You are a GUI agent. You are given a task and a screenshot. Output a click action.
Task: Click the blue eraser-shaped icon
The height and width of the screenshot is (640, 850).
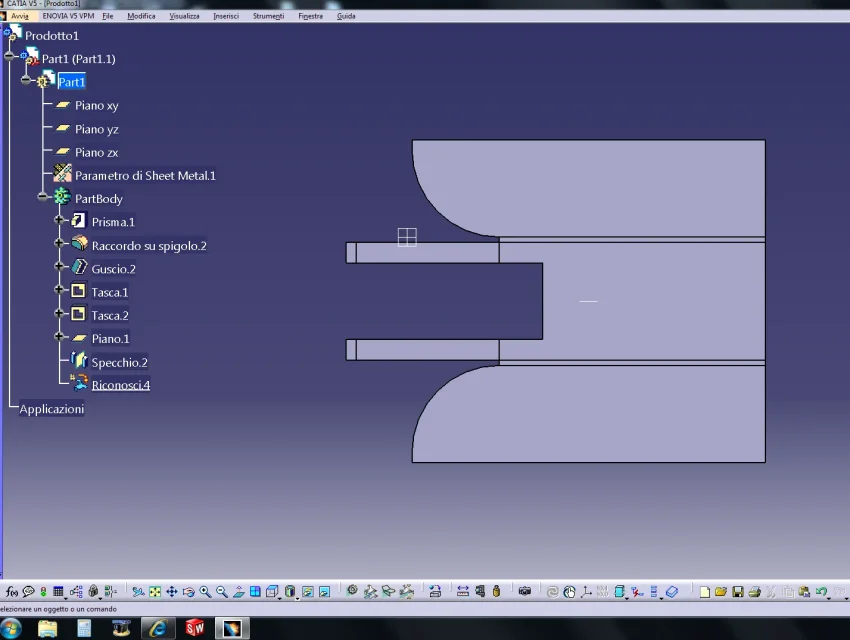672,592
